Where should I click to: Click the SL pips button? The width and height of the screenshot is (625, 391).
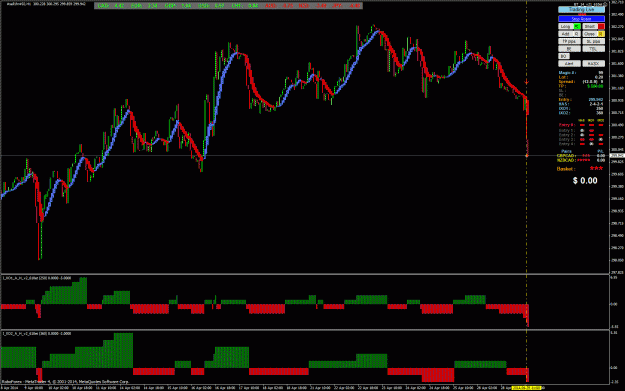tap(594, 41)
